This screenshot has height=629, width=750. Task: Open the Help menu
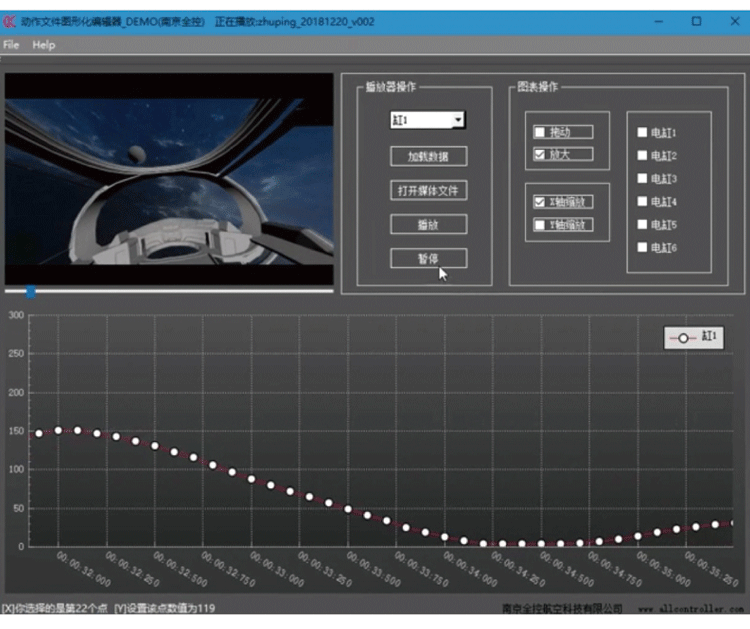click(x=43, y=45)
